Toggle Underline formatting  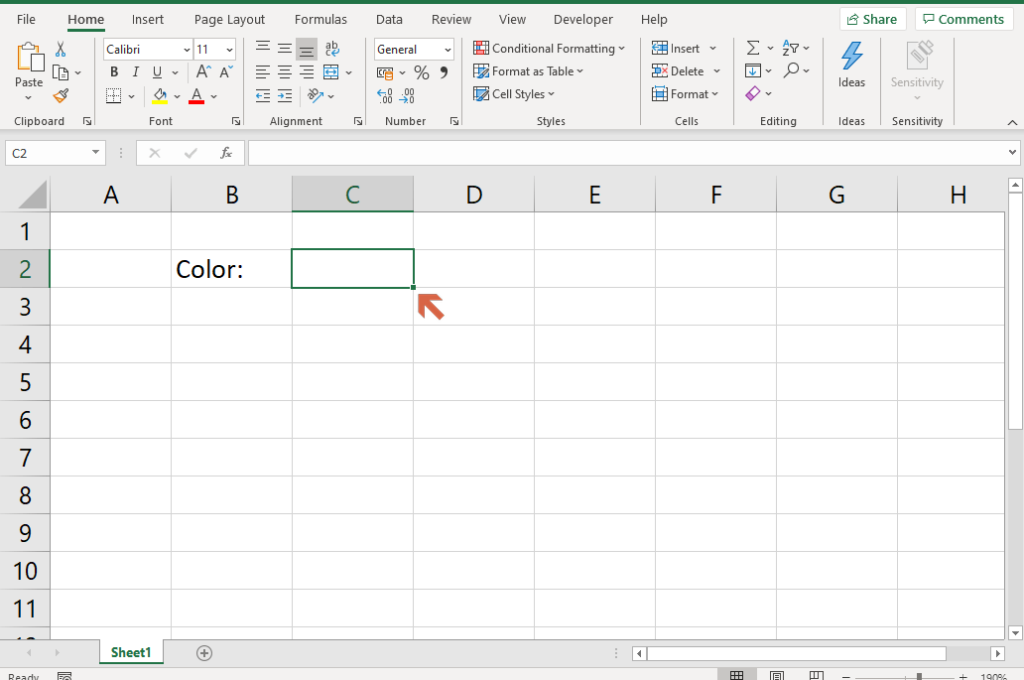pos(157,72)
